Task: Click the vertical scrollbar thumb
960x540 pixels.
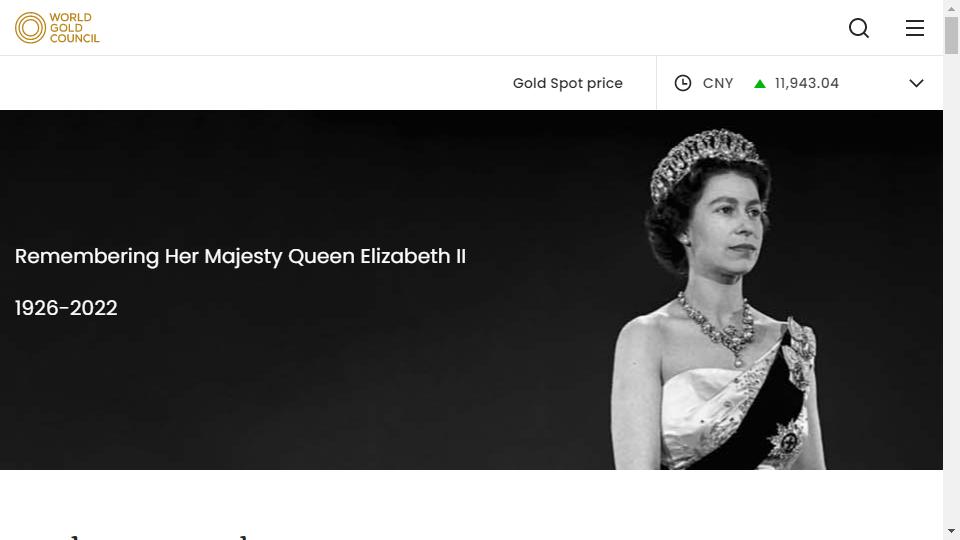Action: pyautogui.click(x=951, y=36)
